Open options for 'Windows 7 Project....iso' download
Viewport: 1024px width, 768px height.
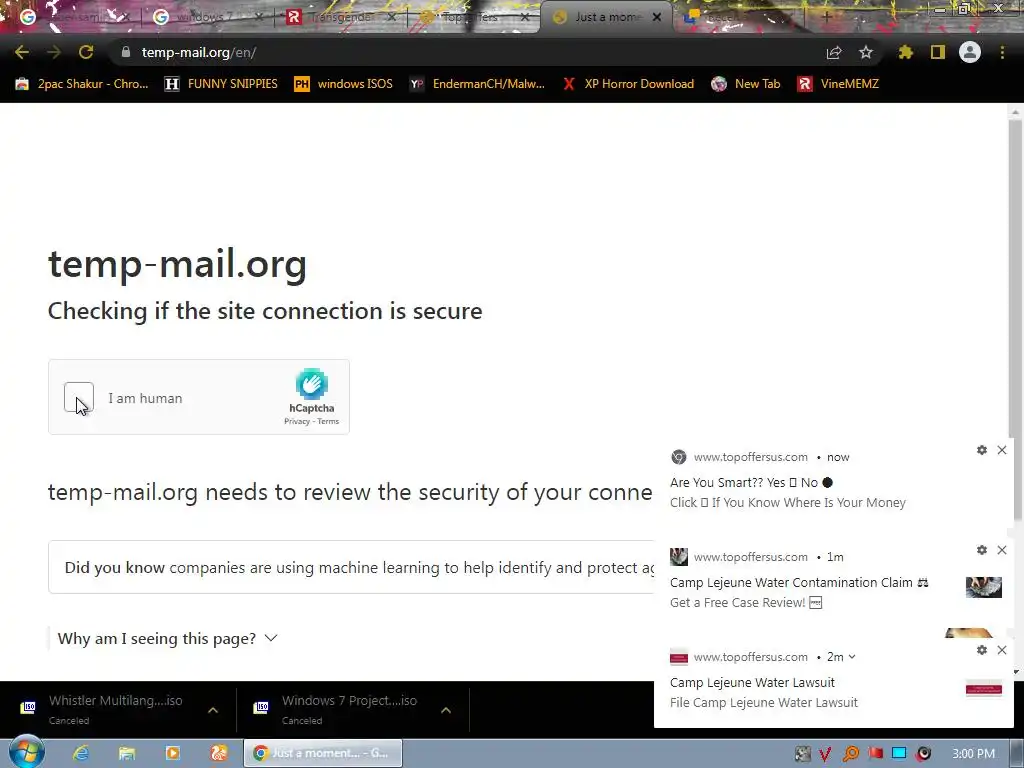(x=446, y=710)
